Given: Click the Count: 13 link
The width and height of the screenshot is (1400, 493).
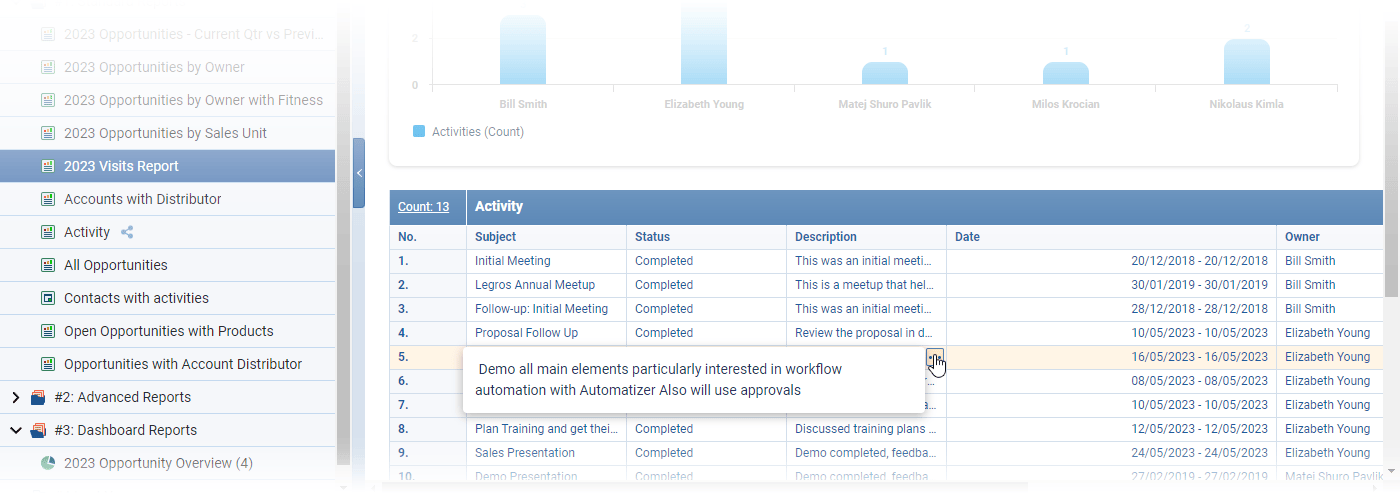Looking at the screenshot, I should coord(424,207).
